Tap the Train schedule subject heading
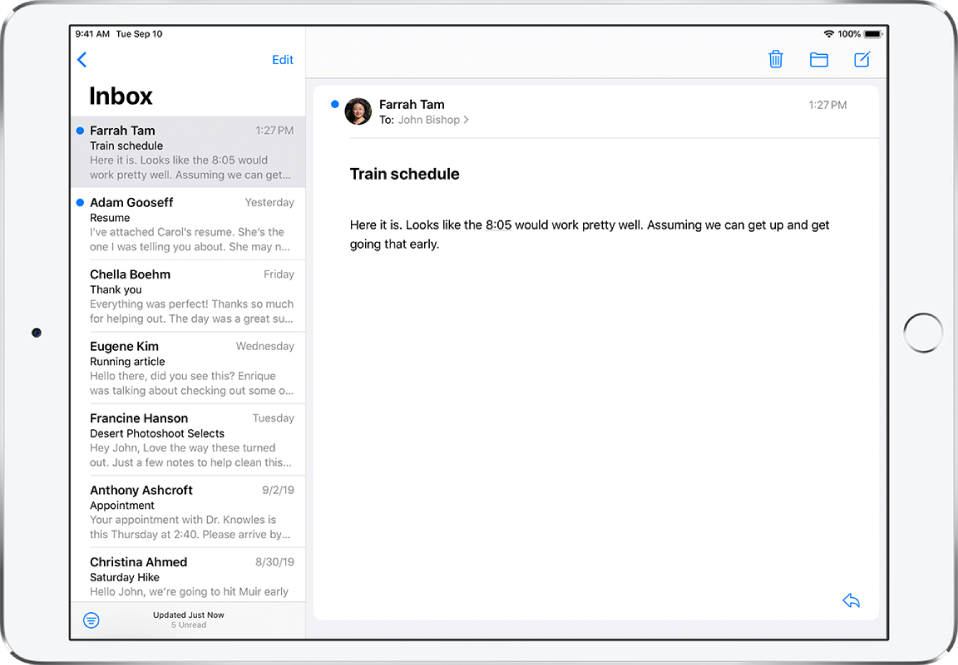Viewport: 958px width, 665px height. [x=404, y=174]
